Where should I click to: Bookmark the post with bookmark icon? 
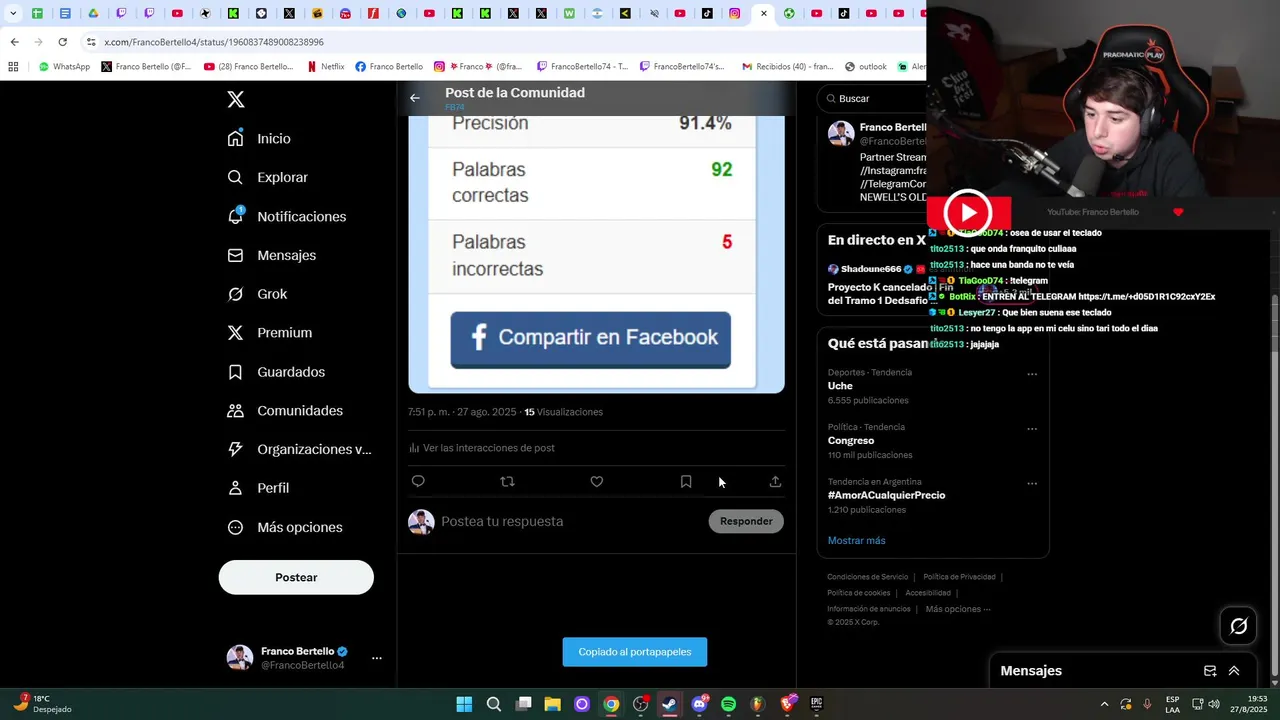[686, 481]
